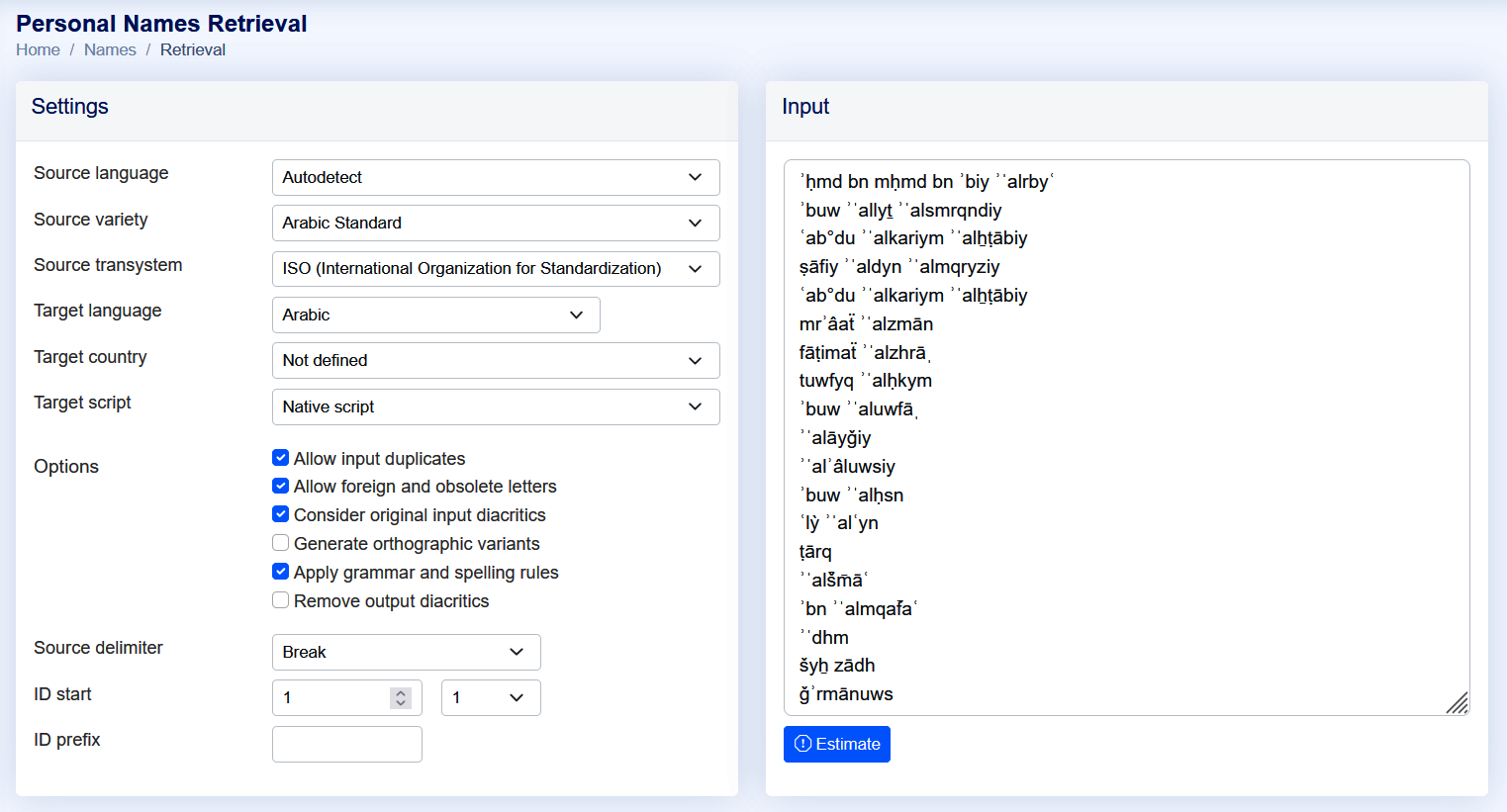Open the Target language dropdown
Image resolution: width=1507 pixels, height=812 pixels.
coord(435,315)
